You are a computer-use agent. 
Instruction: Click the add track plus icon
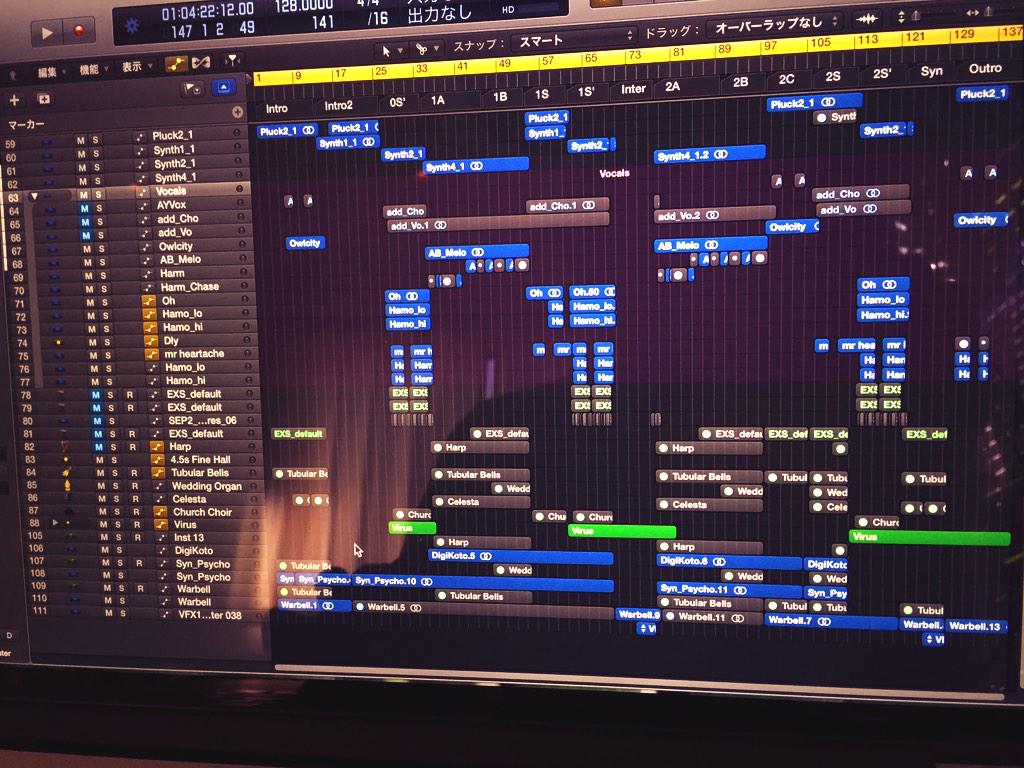click(x=14, y=100)
